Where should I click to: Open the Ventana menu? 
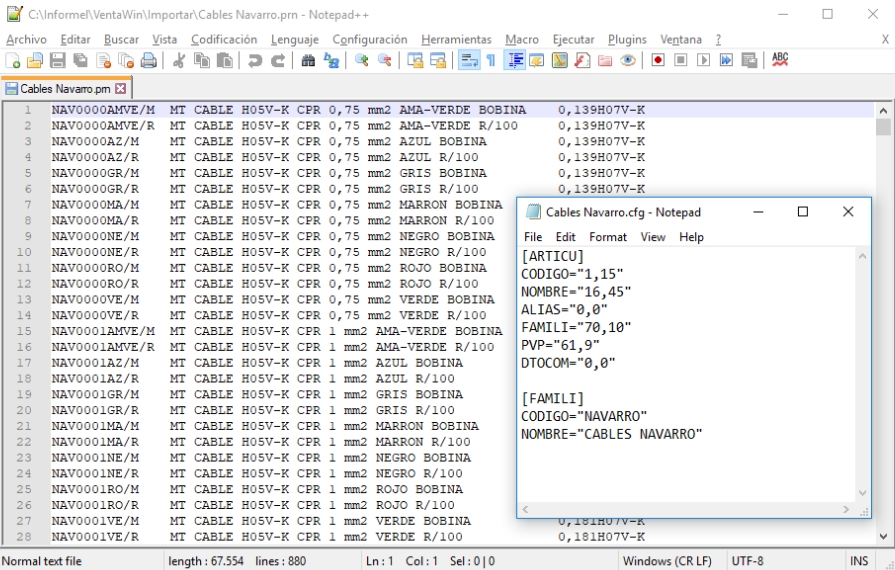tap(681, 39)
